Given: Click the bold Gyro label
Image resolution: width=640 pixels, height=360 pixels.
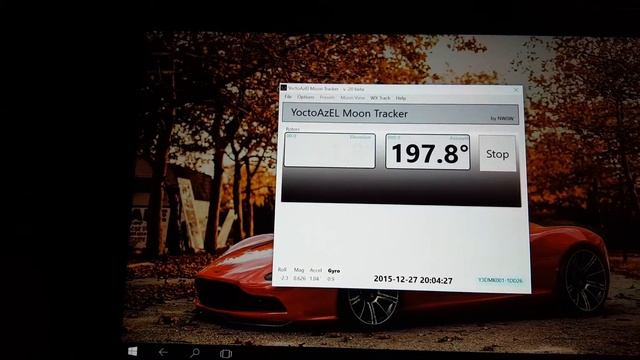Looking at the screenshot, I should [333, 271].
